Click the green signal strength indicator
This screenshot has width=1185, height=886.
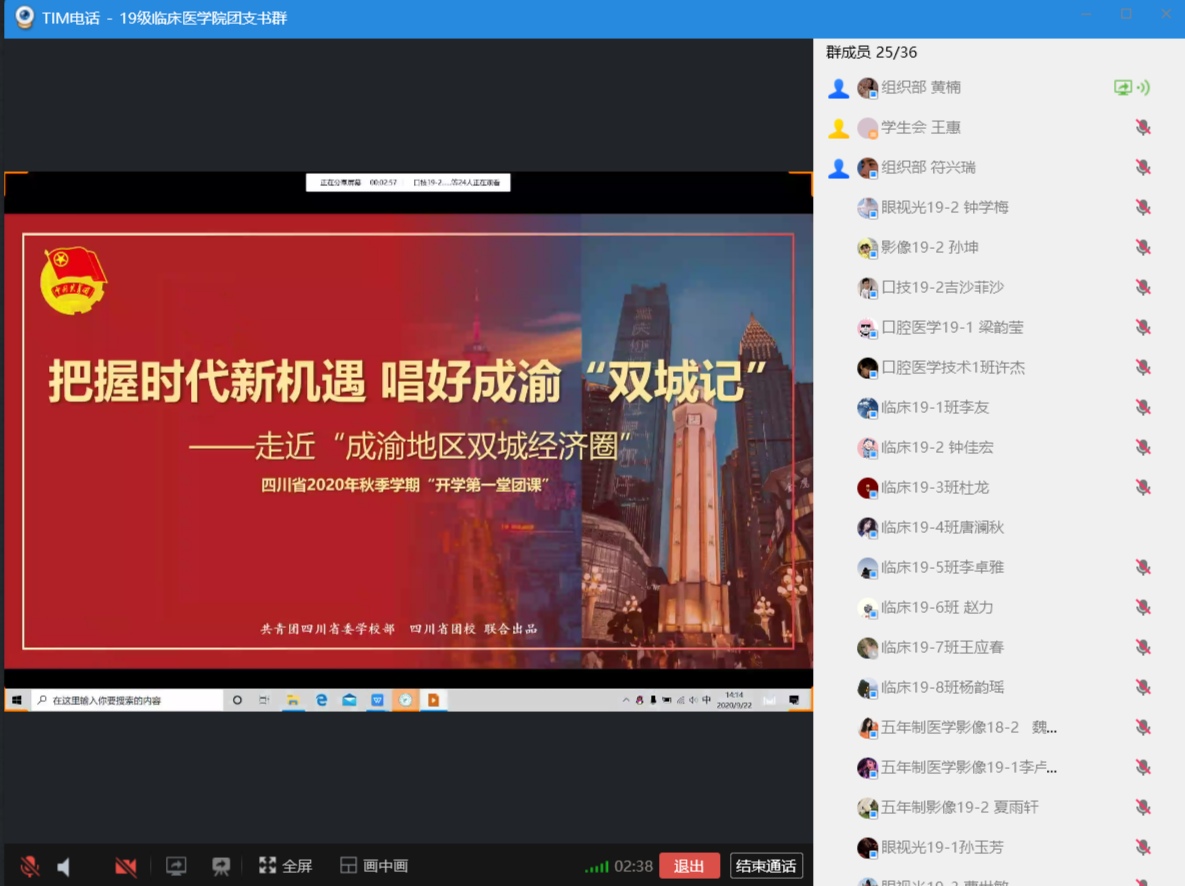[x=597, y=867]
